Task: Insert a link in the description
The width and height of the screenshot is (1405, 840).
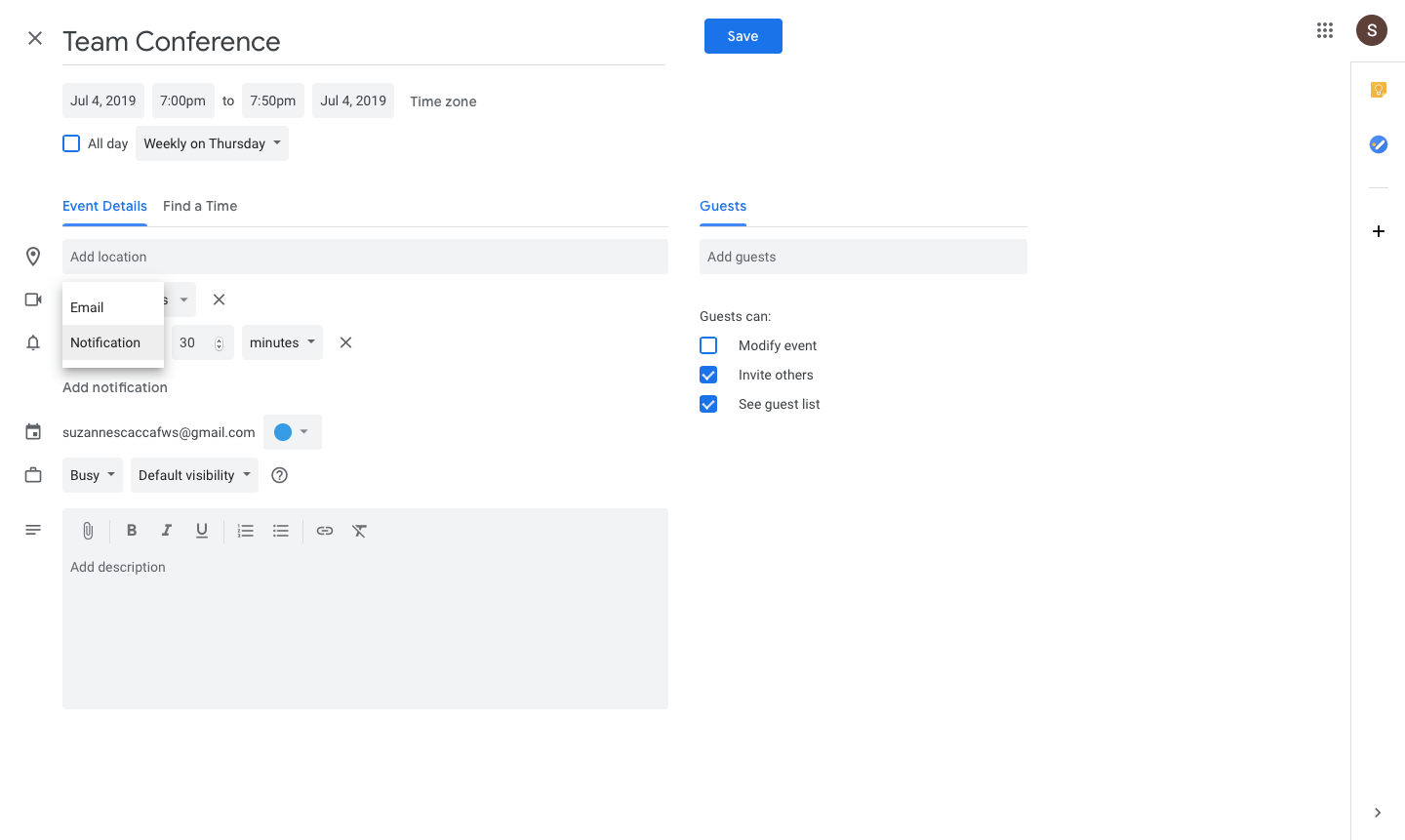Action: [325, 531]
